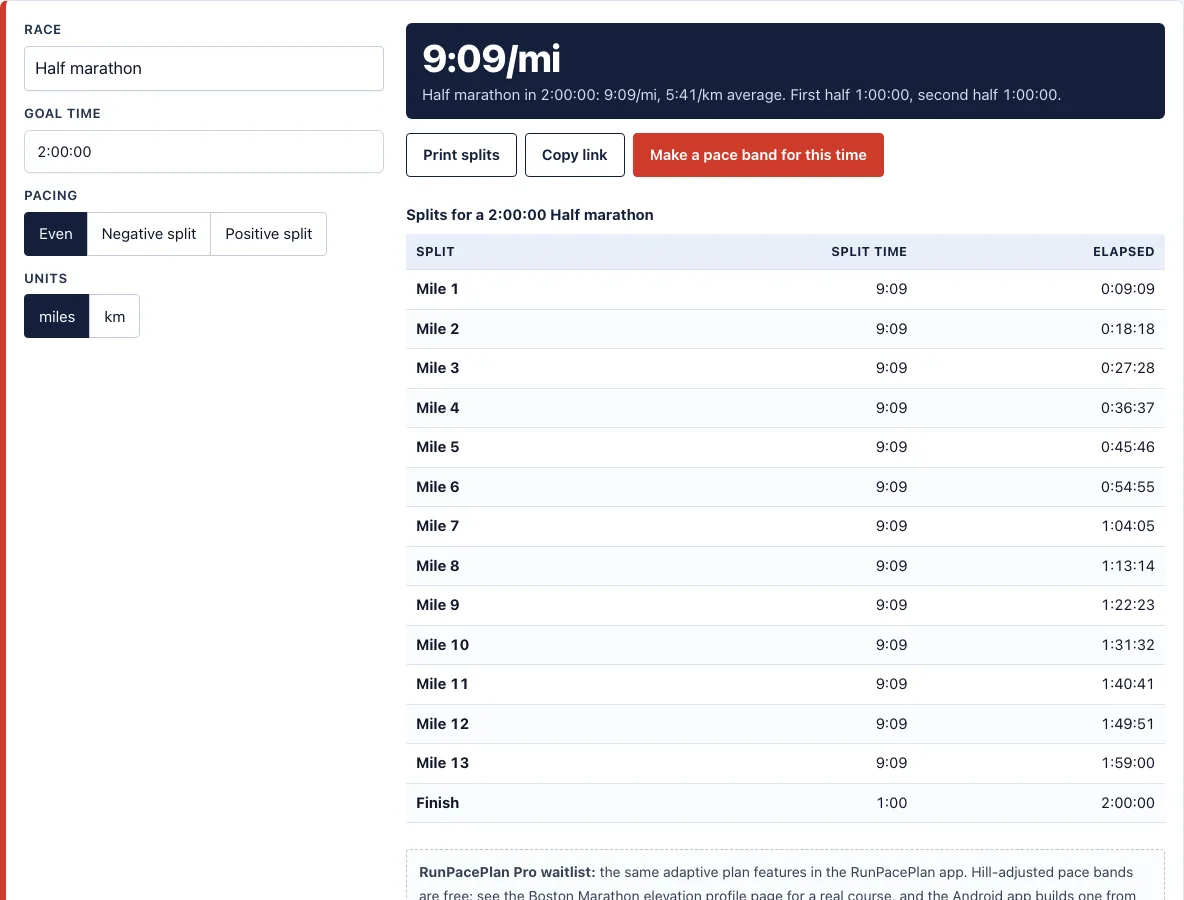Click elapsed time 0:54:55

(1127, 487)
